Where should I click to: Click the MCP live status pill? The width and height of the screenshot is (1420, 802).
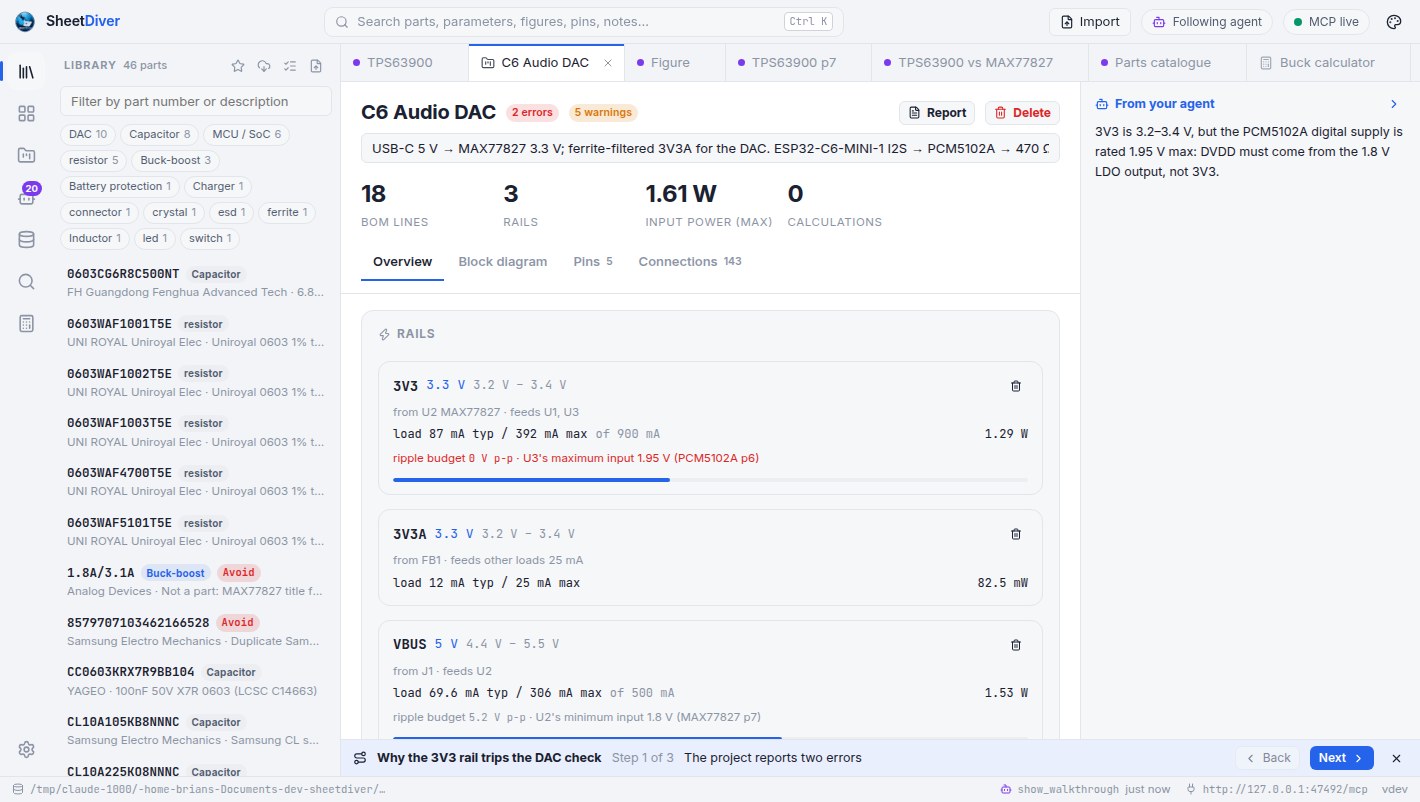(1326, 22)
